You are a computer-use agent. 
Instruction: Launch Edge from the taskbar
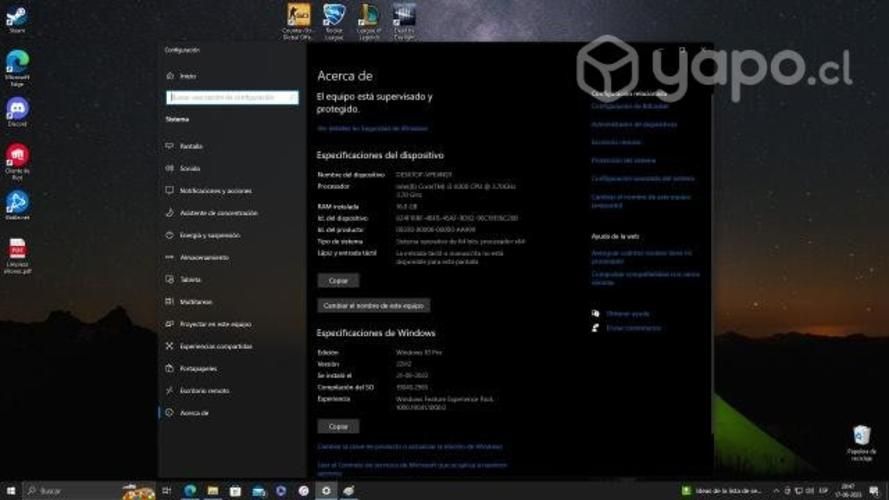(190, 490)
